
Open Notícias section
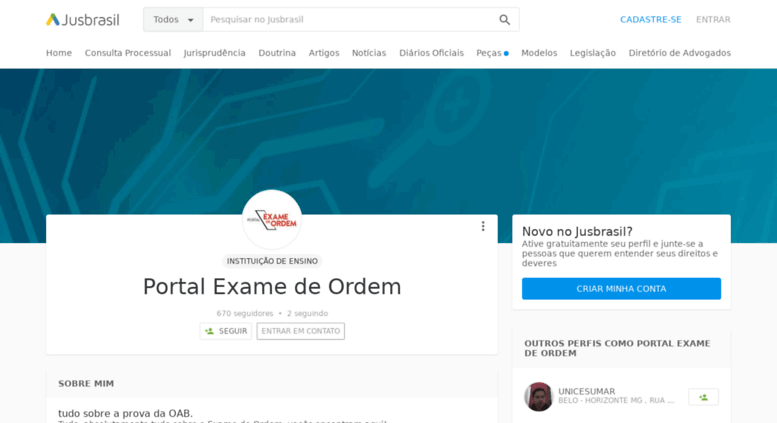pyautogui.click(x=369, y=53)
